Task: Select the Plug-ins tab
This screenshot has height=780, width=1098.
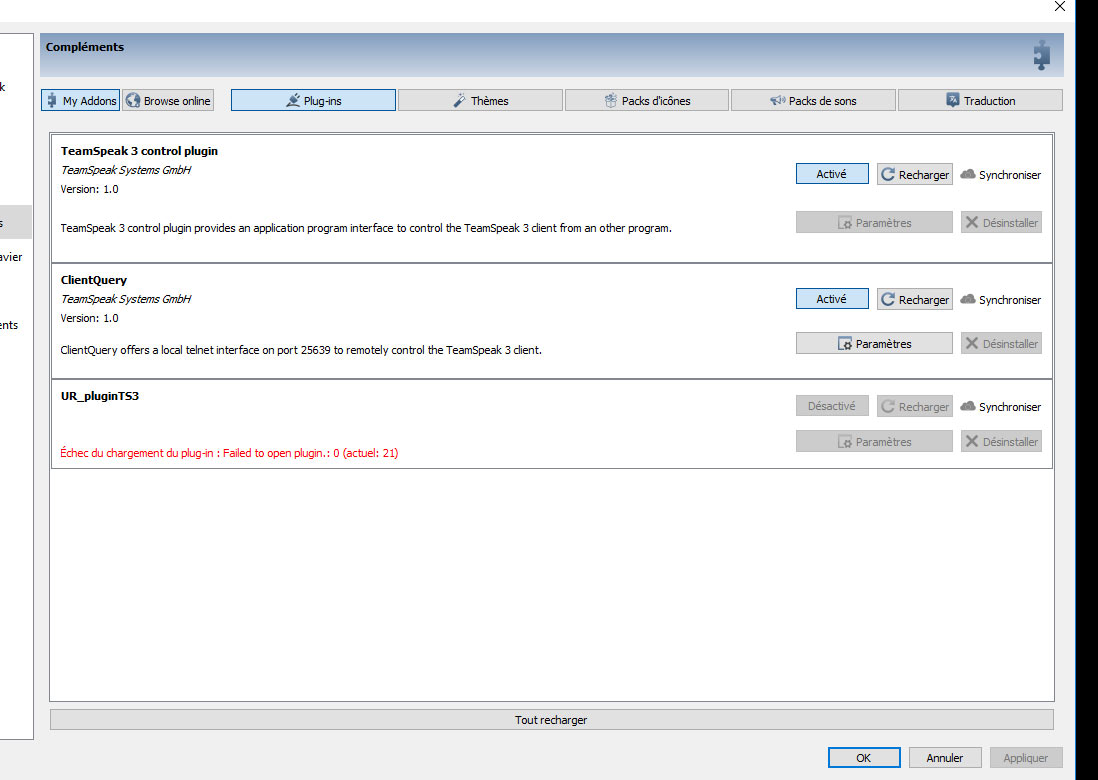Action: (x=313, y=101)
